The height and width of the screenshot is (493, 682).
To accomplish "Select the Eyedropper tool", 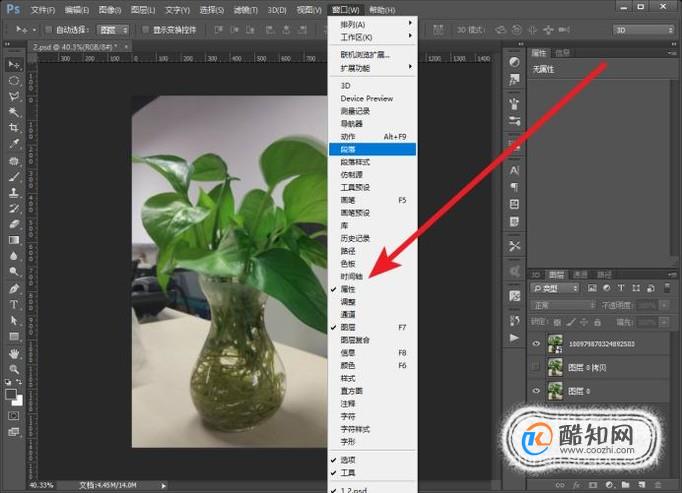I will pyautogui.click(x=14, y=143).
